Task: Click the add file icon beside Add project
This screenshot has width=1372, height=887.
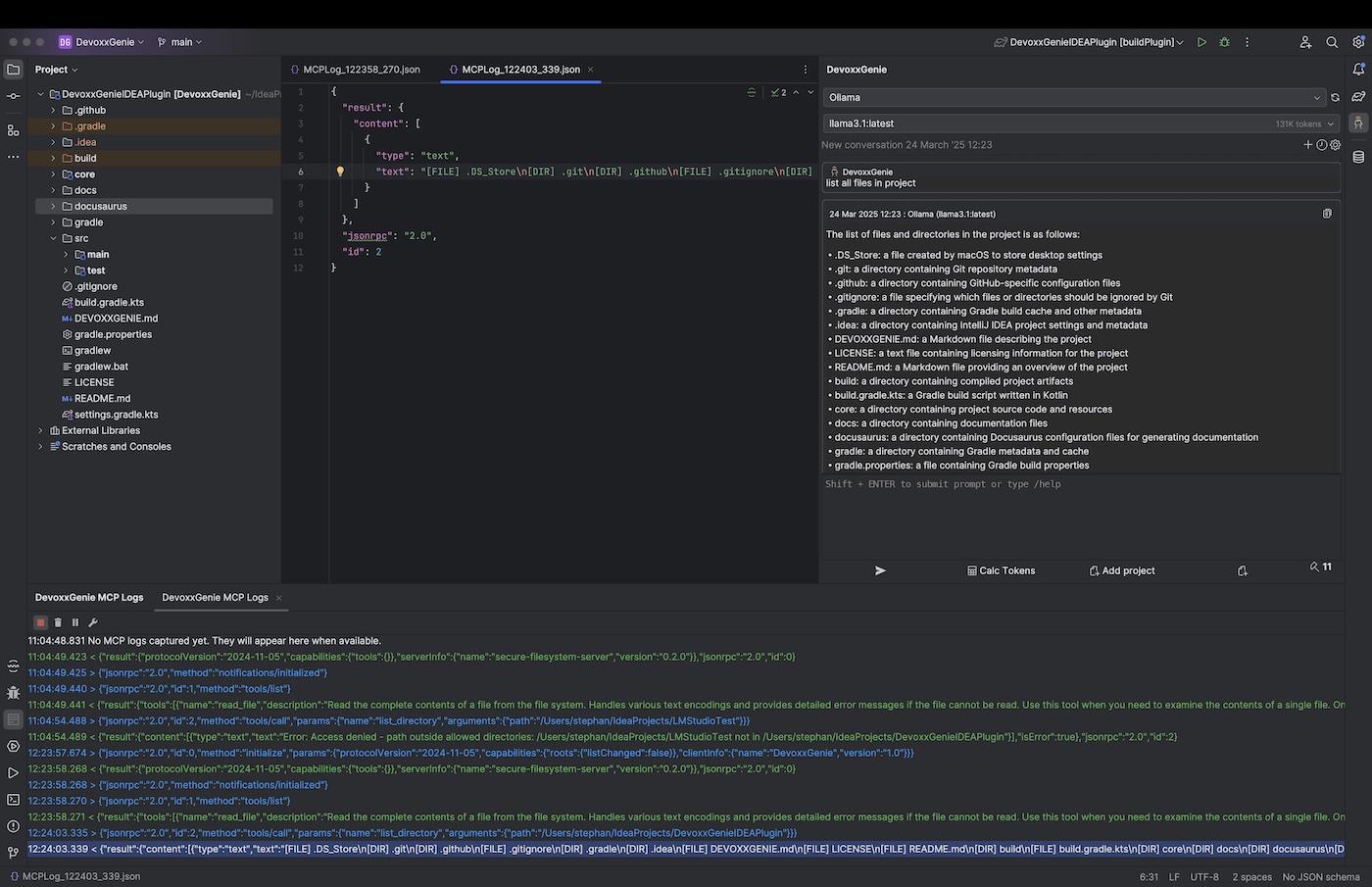Action: point(1243,570)
